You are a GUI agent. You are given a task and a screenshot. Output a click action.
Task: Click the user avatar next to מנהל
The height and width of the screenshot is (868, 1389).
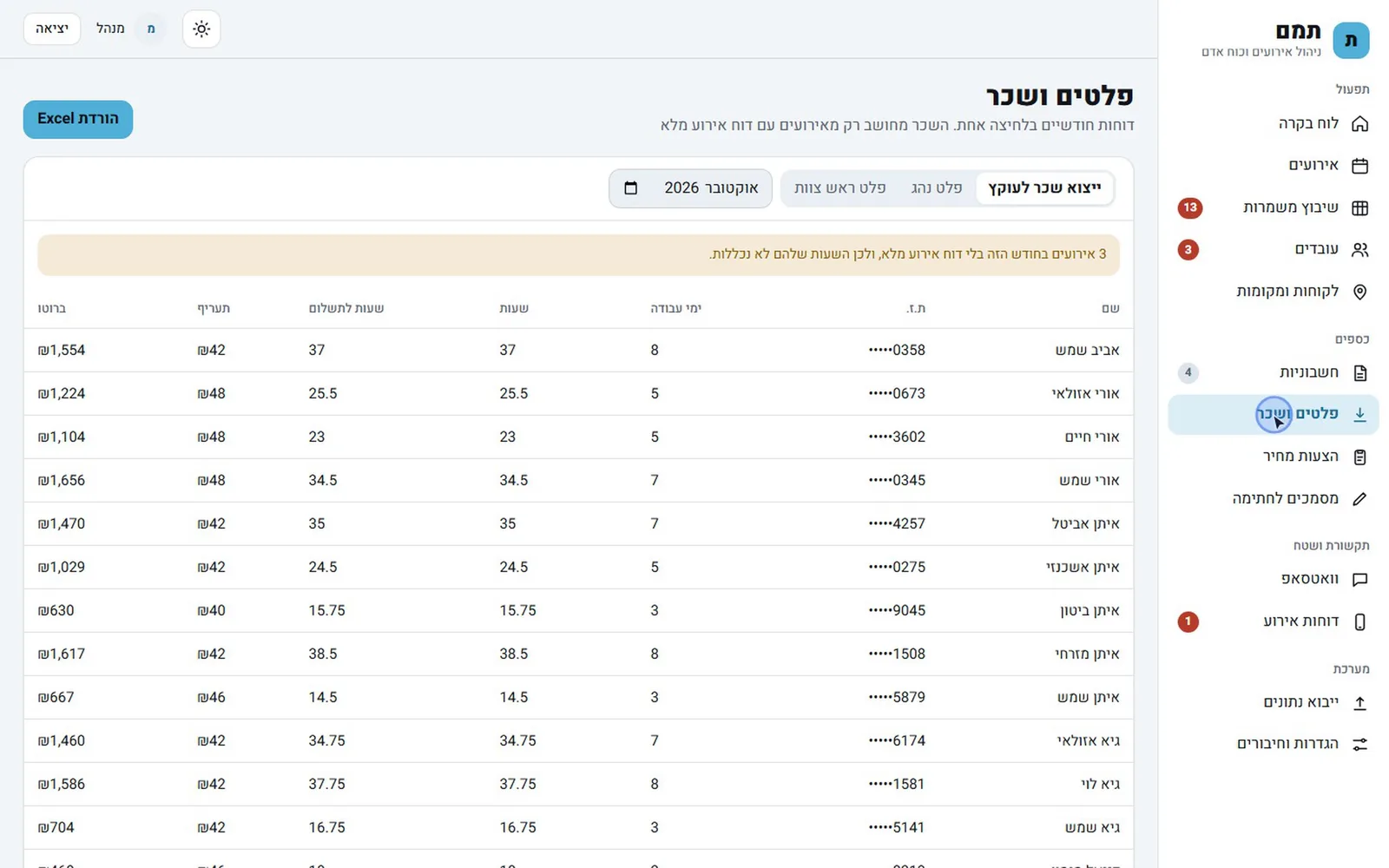click(x=151, y=29)
